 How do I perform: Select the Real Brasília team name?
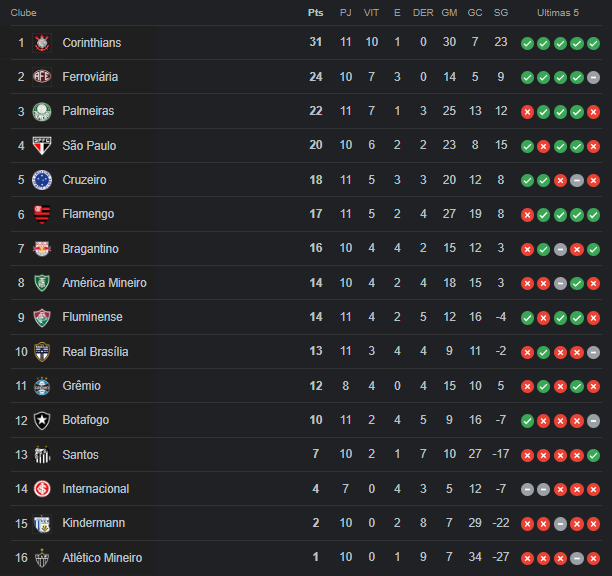(95, 352)
